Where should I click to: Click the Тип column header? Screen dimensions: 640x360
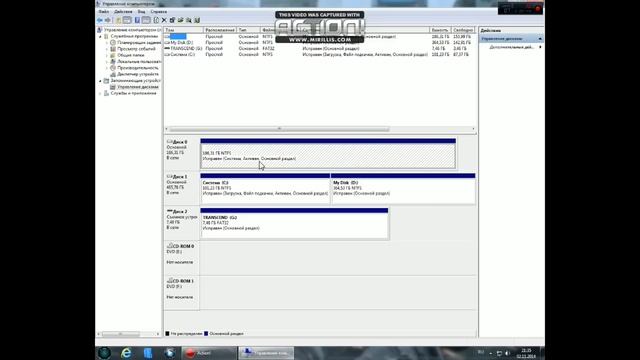pyautogui.click(x=248, y=30)
